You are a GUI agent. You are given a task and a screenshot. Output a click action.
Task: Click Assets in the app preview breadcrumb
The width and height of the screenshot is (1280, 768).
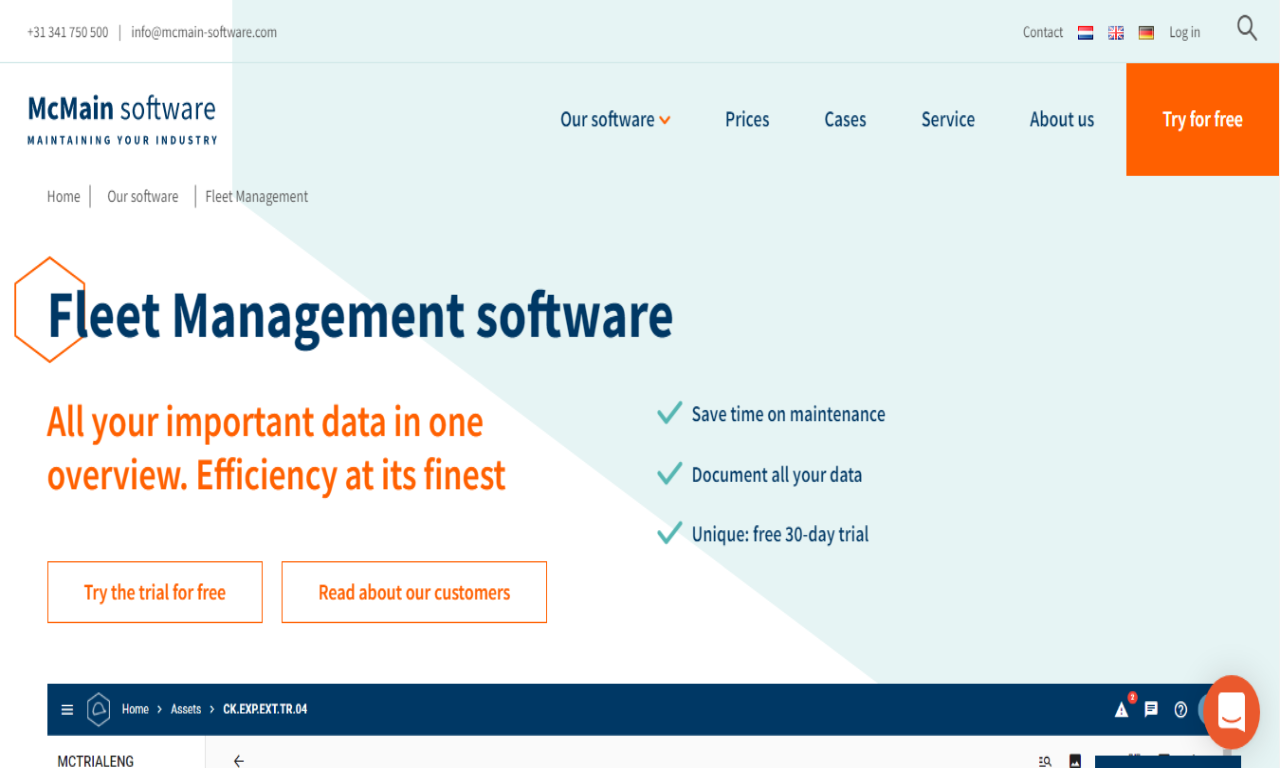186,709
